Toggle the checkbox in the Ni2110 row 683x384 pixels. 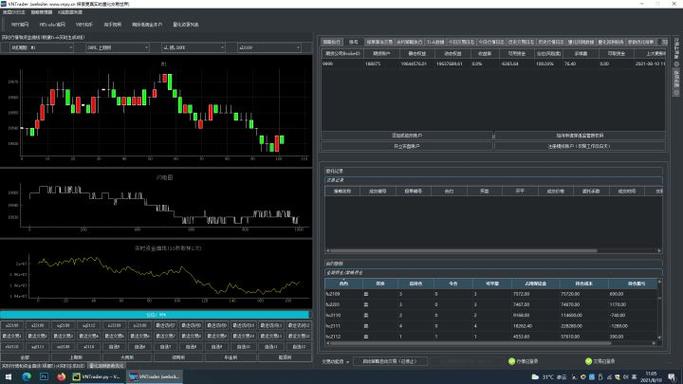pyautogui.click(x=366, y=315)
